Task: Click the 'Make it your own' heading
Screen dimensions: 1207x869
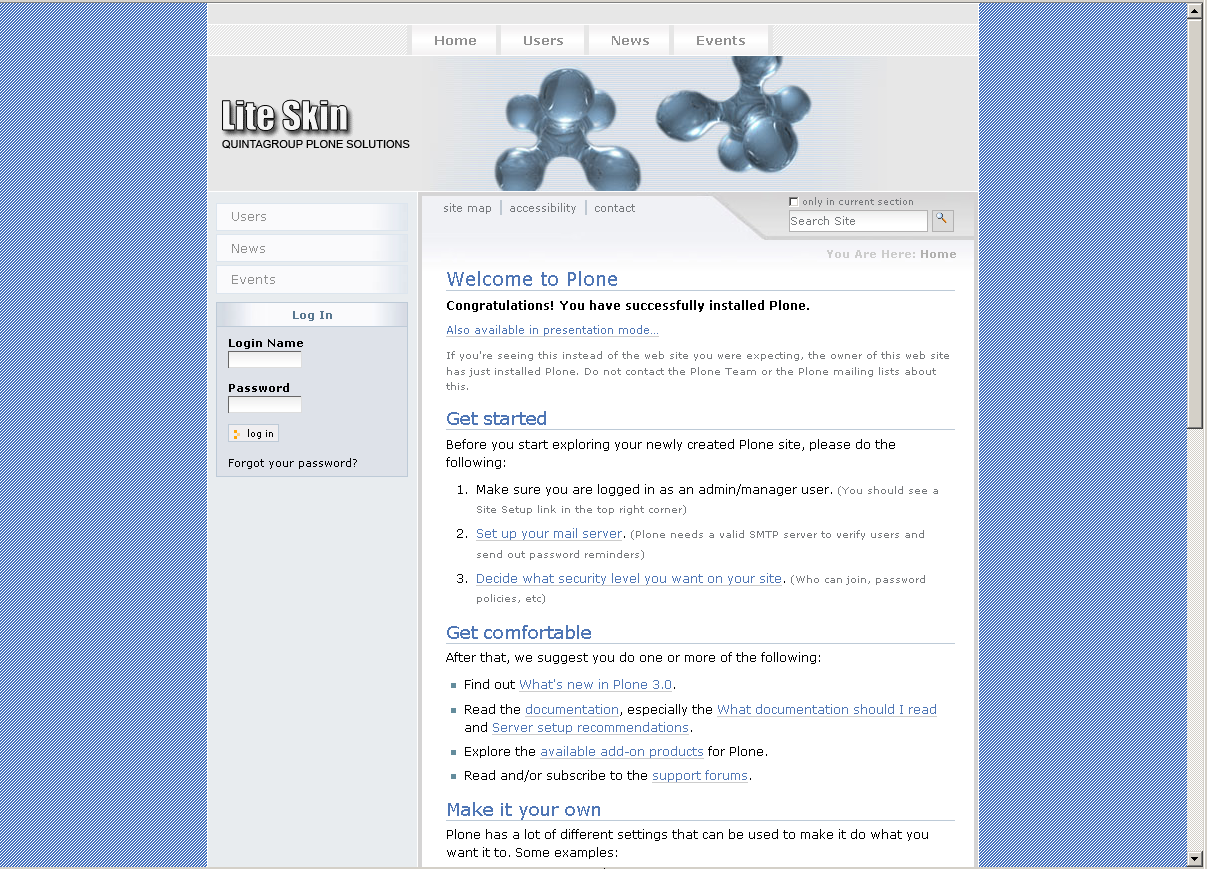Action: point(524,809)
